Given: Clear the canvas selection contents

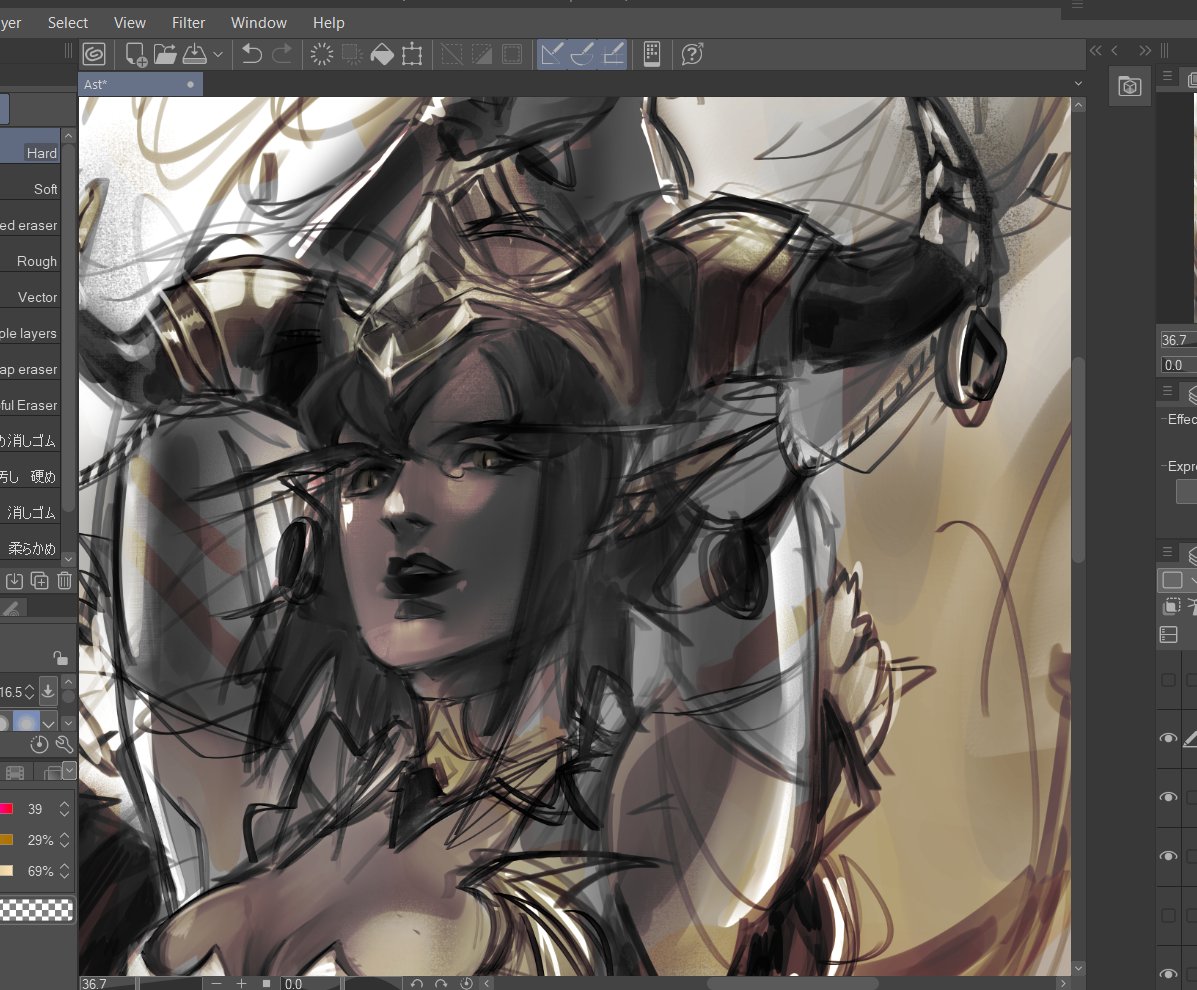Looking at the screenshot, I should pyautogui.click(x=322, y=54).
